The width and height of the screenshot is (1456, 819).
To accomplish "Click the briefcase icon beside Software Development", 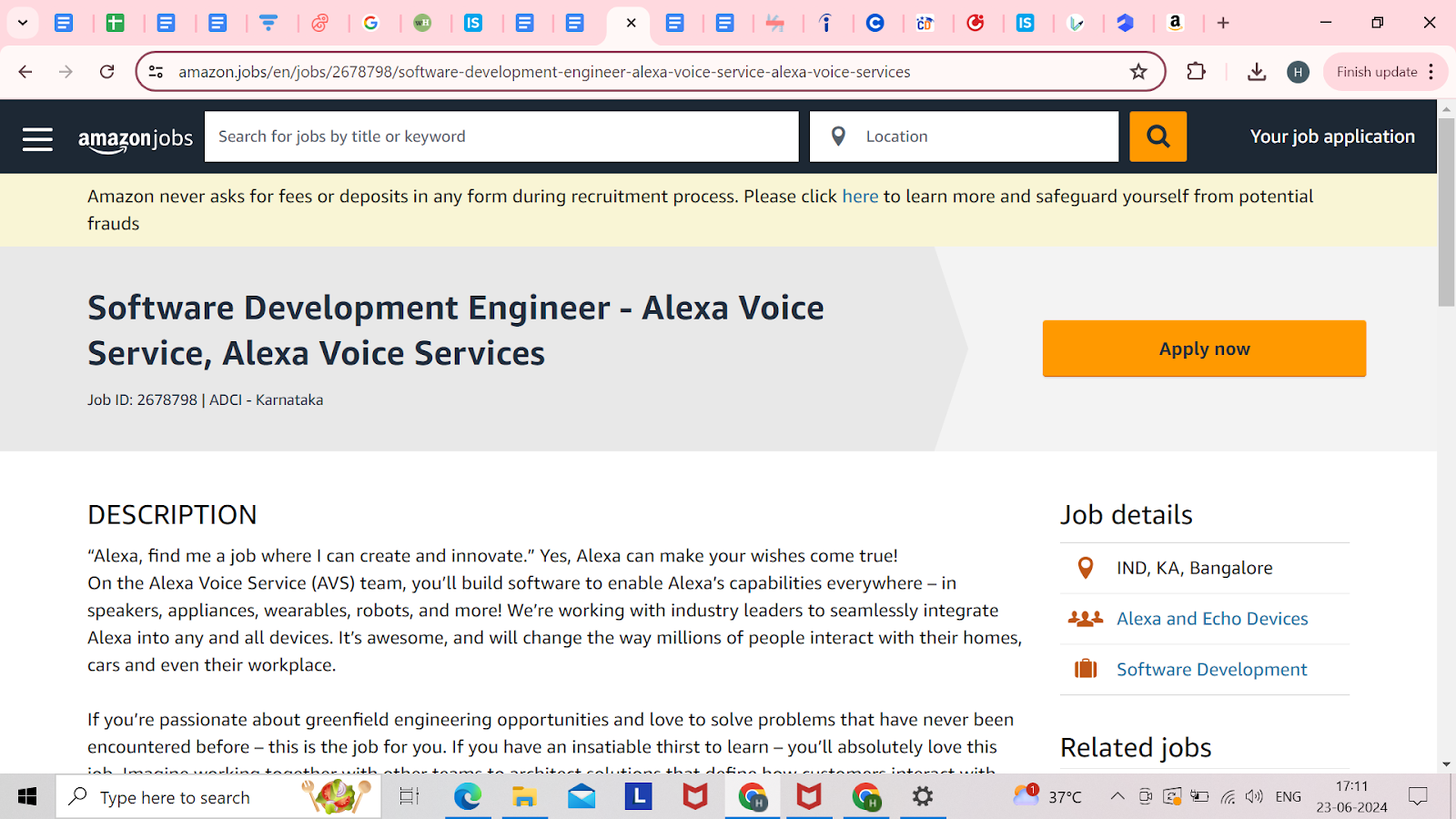I will (1086, 669).
